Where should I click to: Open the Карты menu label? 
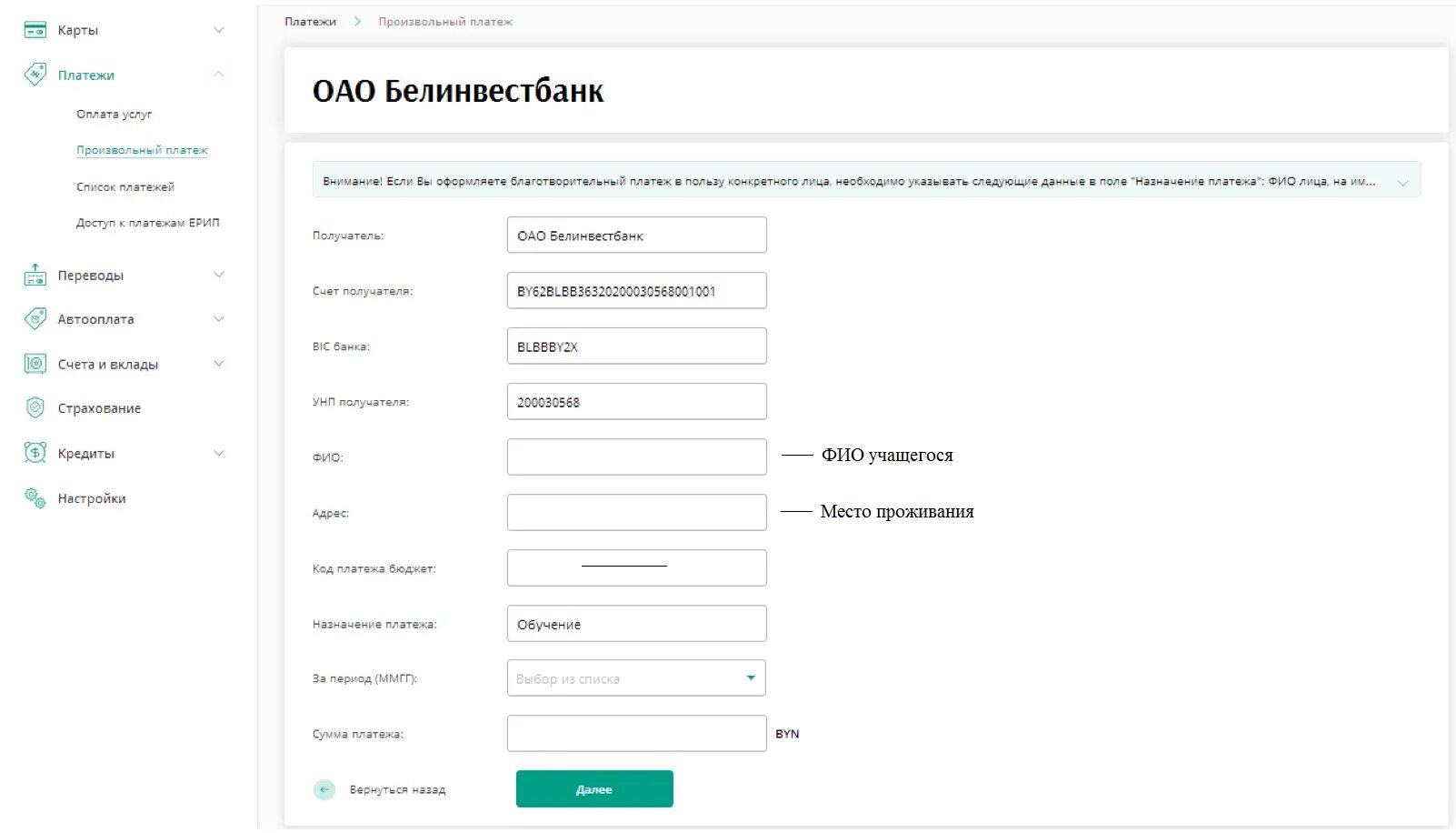(78, 30)
